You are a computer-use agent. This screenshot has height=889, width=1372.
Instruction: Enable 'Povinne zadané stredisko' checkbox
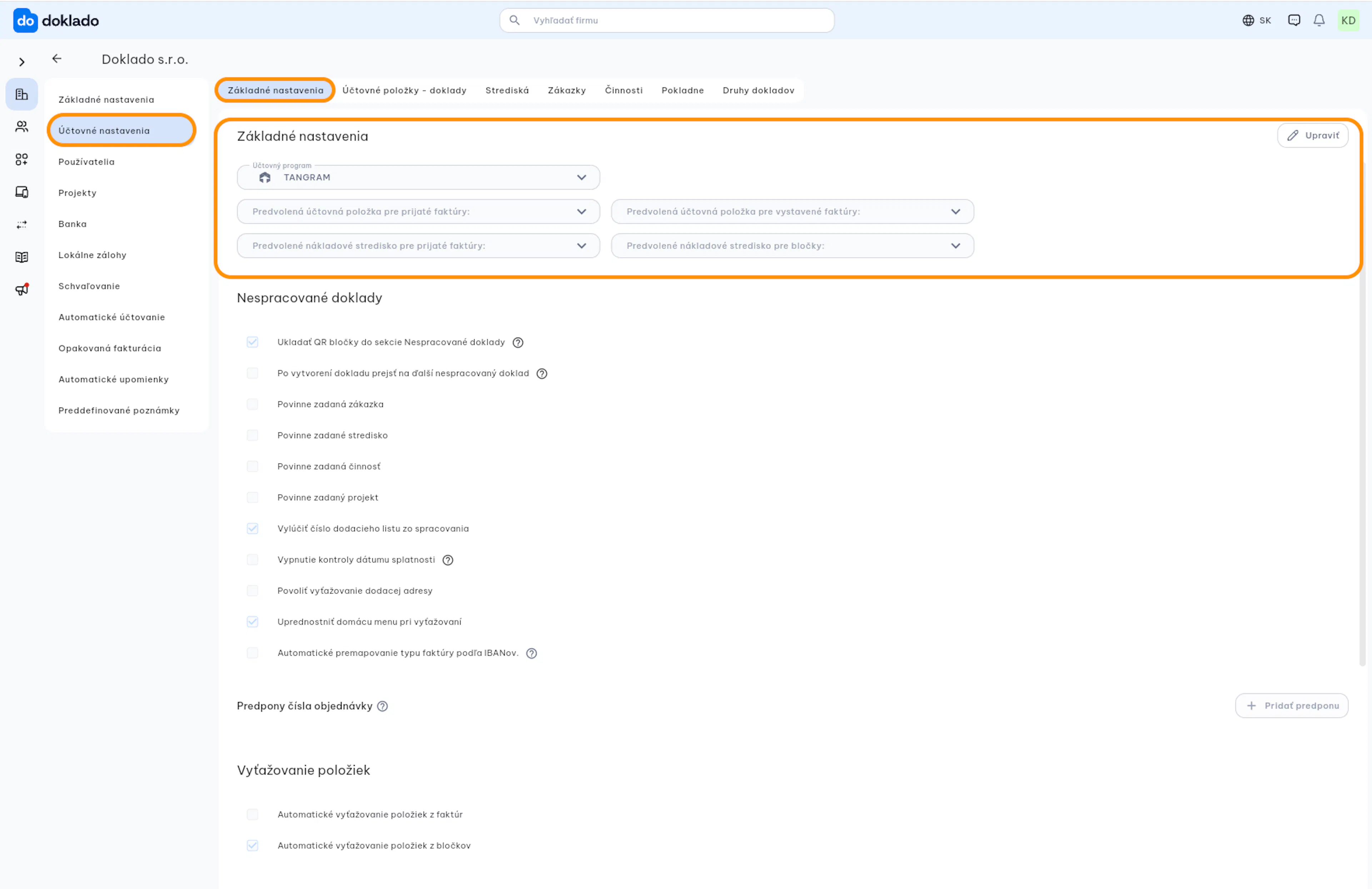(x=252, y=435)
